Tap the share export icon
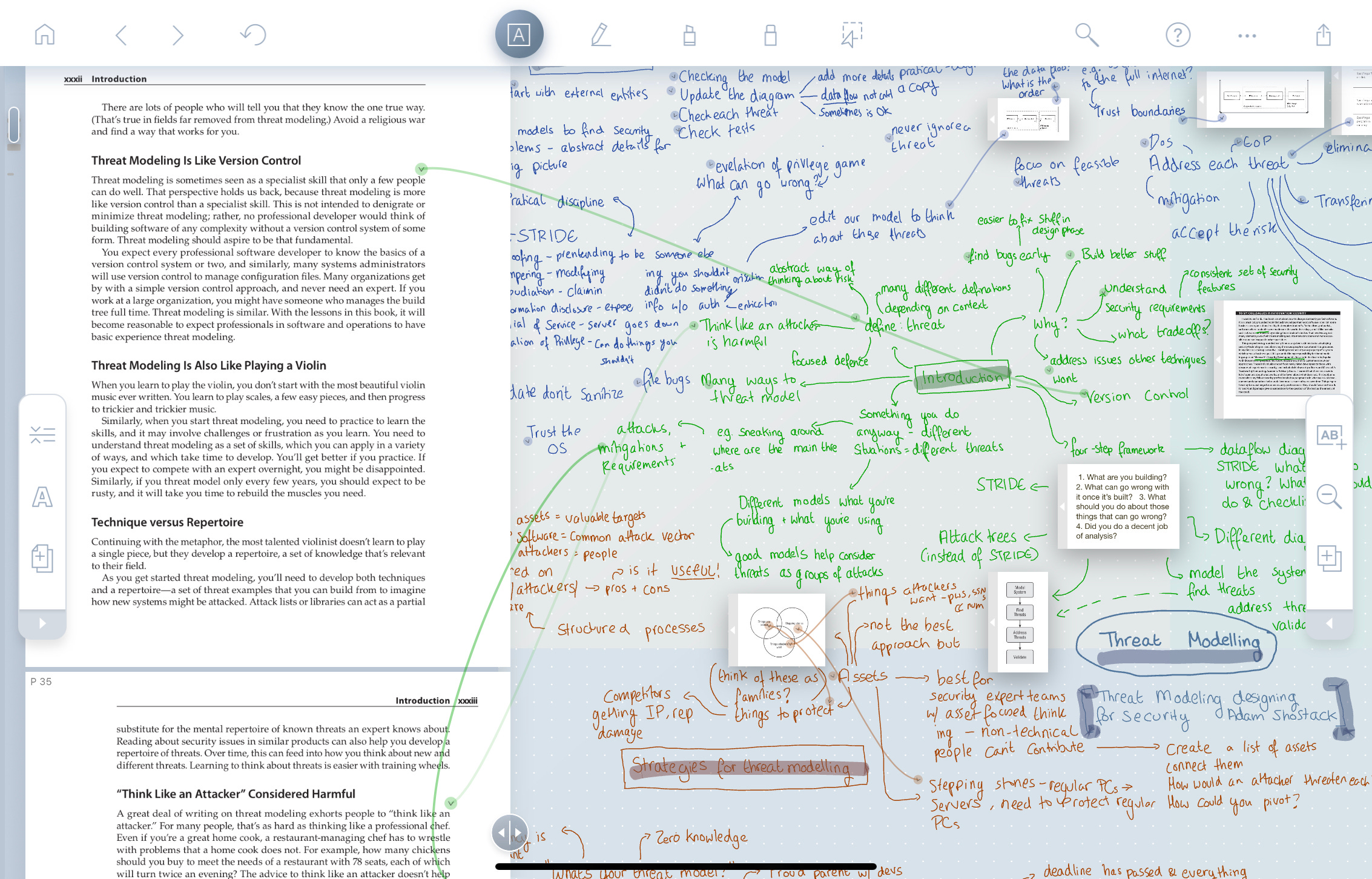The width and height of the screenshot is (1372, 879). click(x=1324, y=35)
